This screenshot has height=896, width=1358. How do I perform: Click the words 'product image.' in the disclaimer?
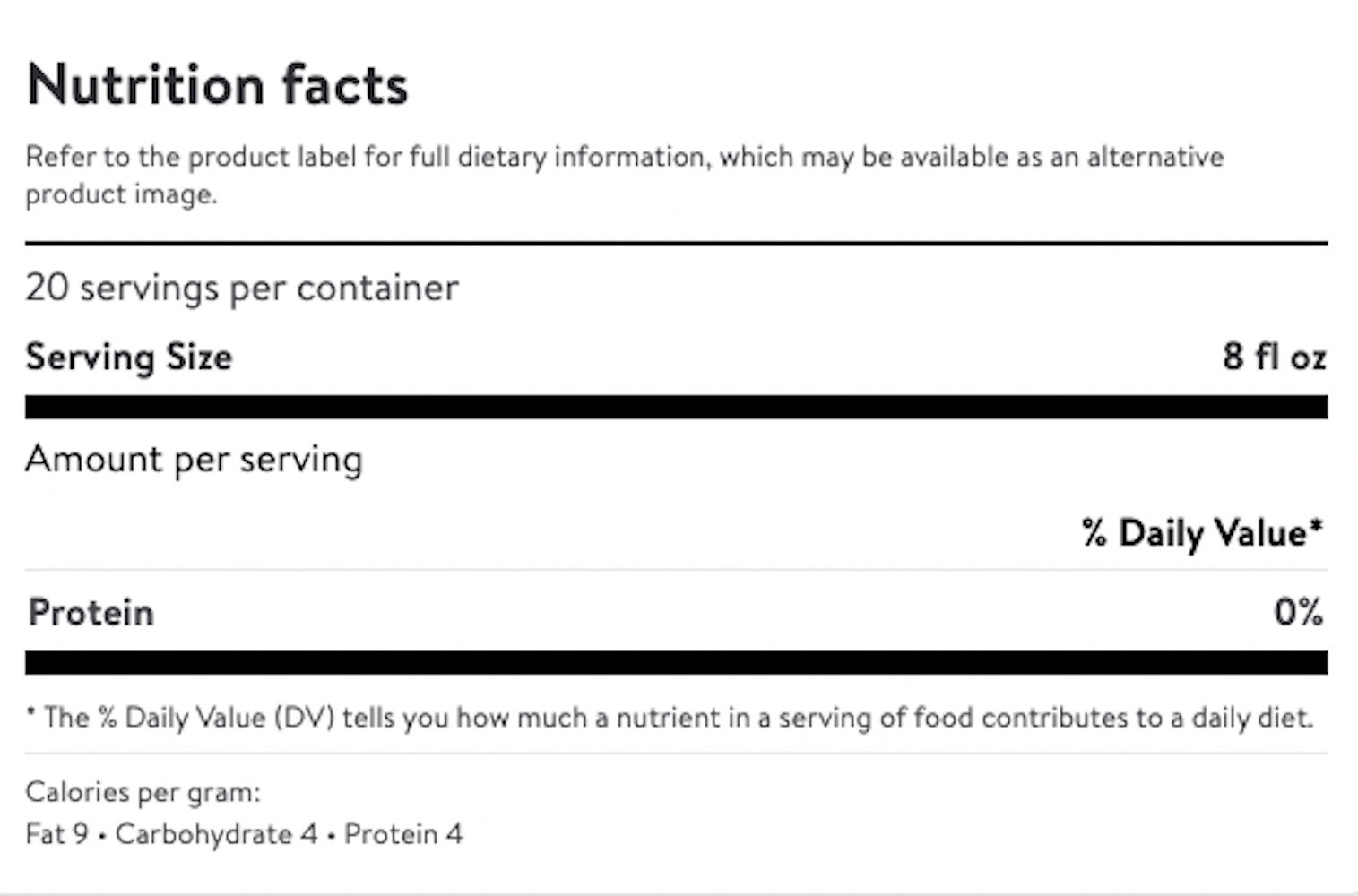(121, 194)
